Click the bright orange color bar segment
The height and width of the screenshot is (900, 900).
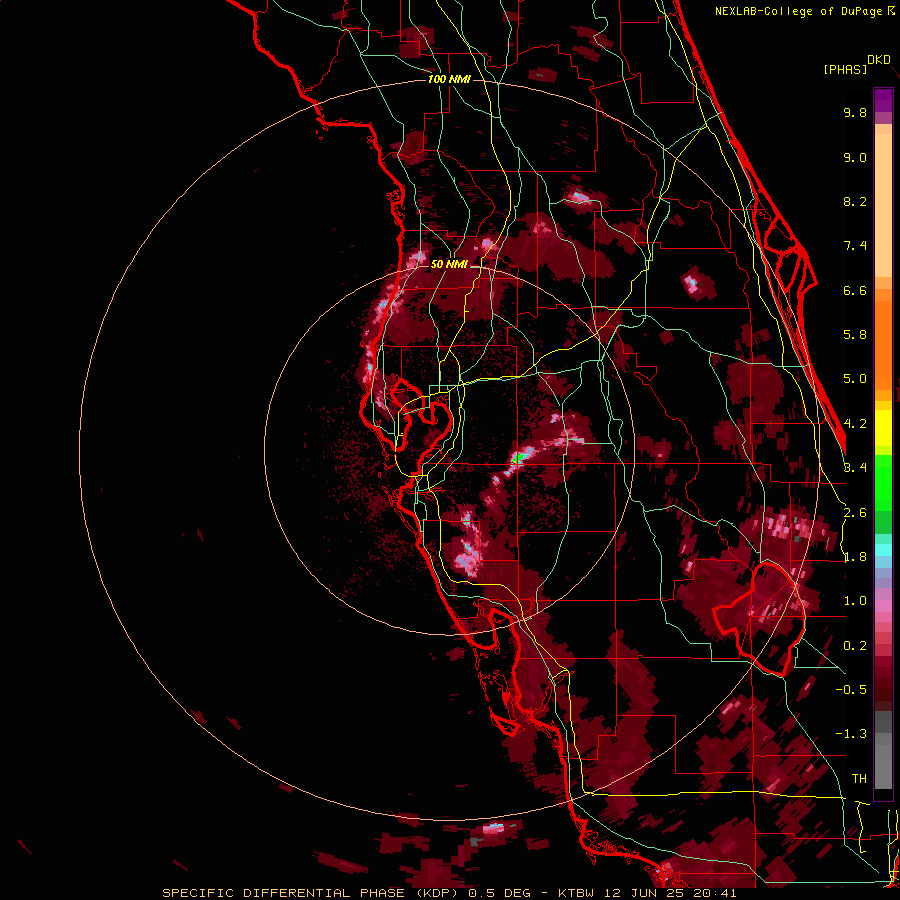pyautogui.click(x=883, y=344)
